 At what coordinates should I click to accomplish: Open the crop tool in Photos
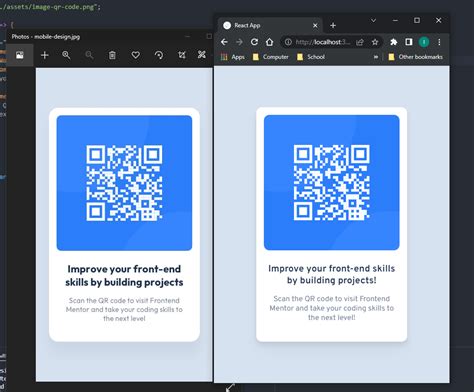tap(182, 55)
